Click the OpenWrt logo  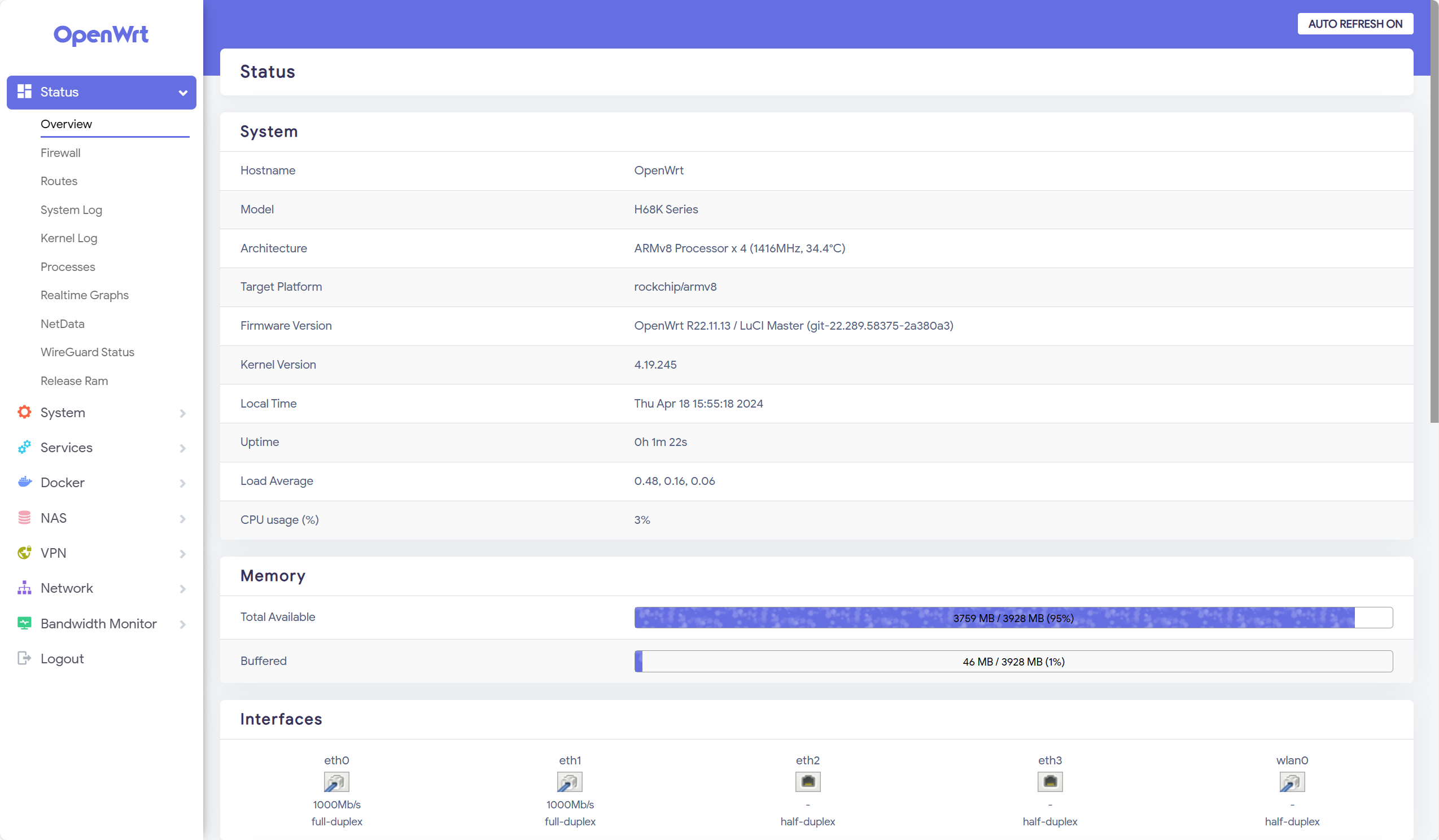click(101, 35)
